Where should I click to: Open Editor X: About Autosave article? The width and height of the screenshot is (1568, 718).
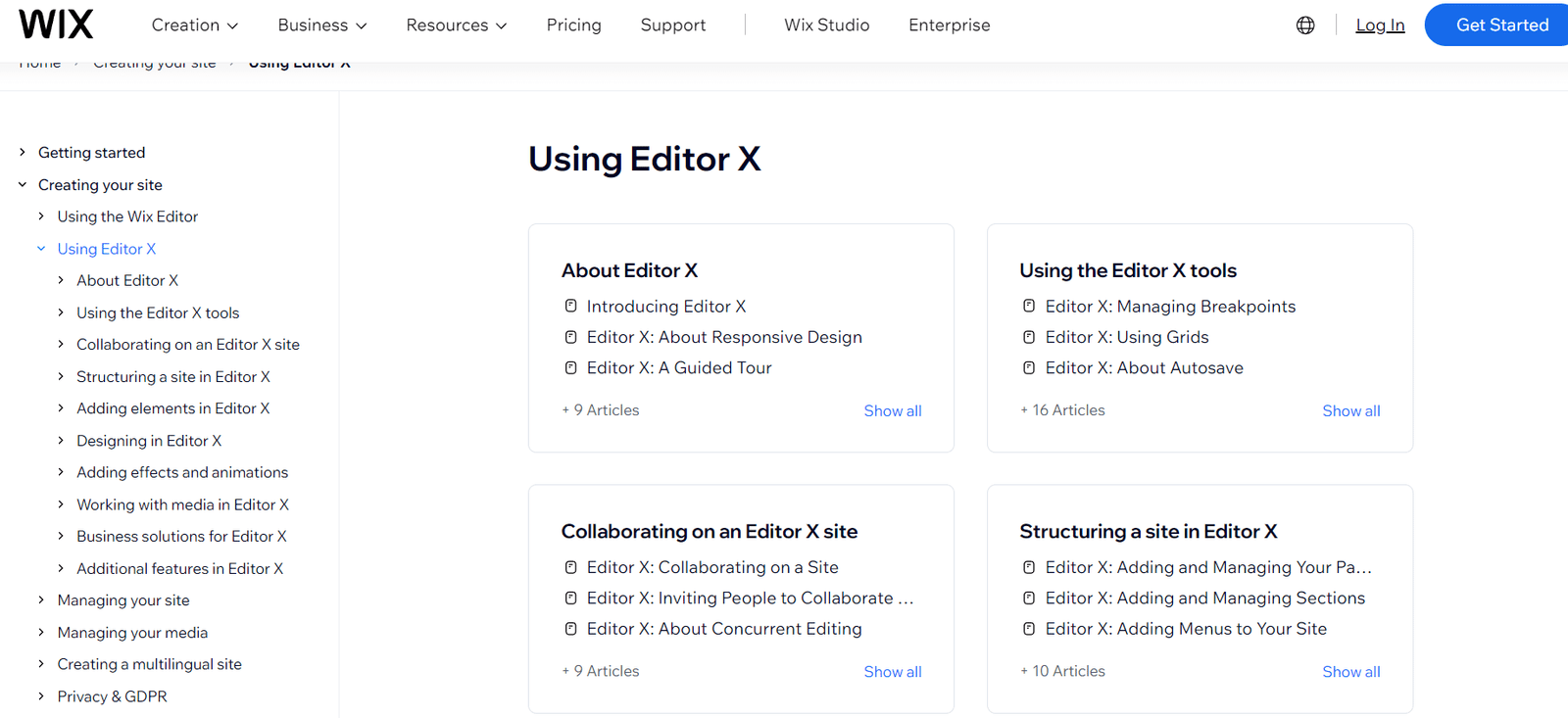coord(1144,368)
